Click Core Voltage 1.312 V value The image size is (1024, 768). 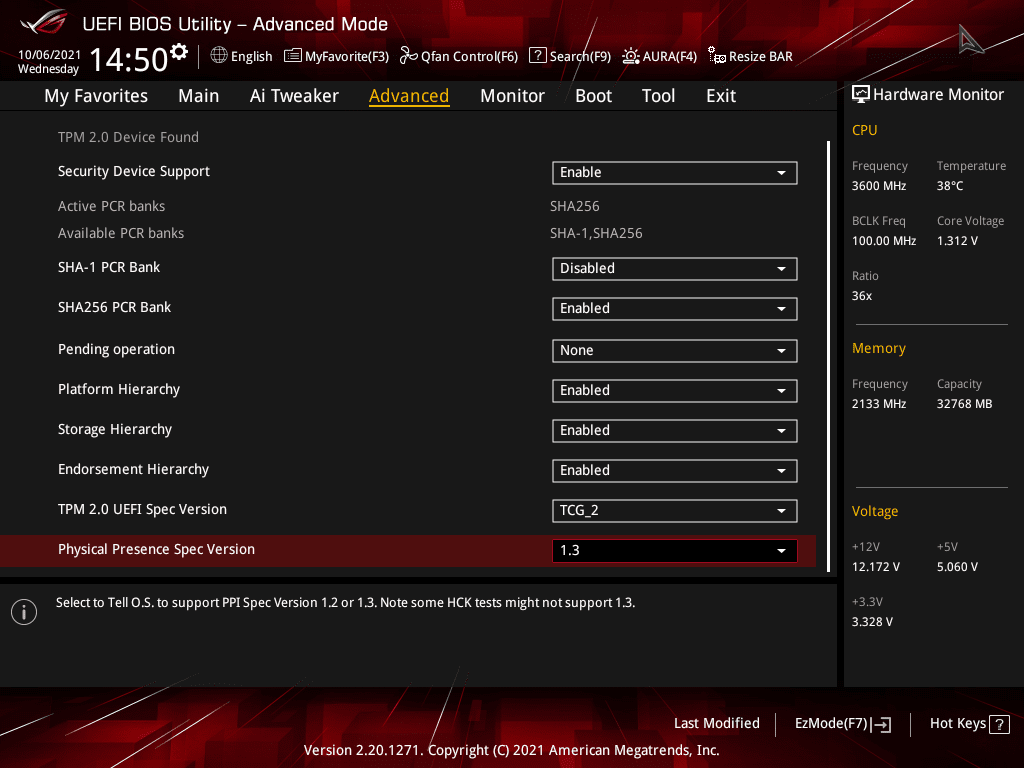coord(957,241)
